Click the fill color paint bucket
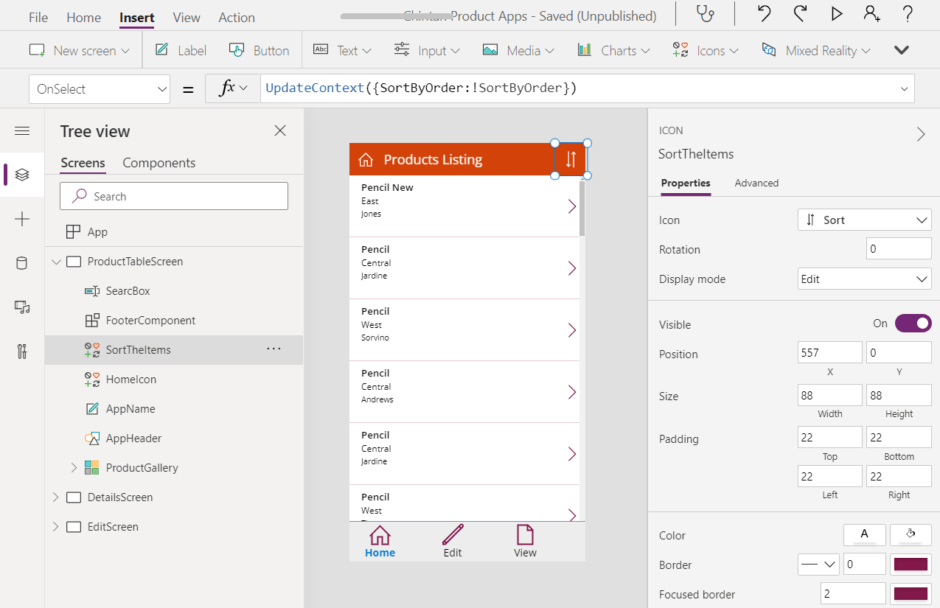 (910, 534)
